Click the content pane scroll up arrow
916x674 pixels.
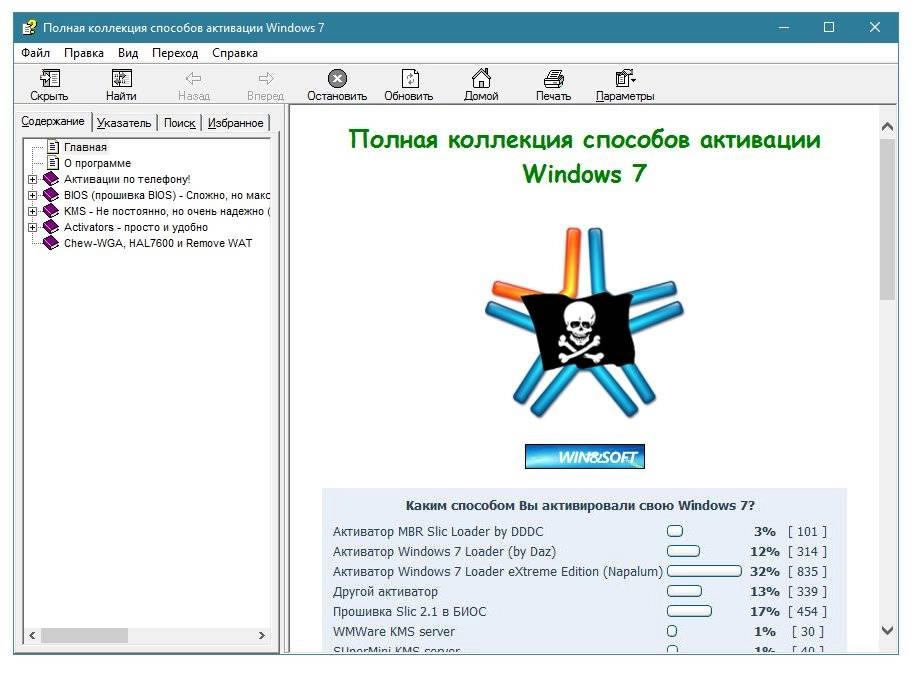tap(887, 126)
